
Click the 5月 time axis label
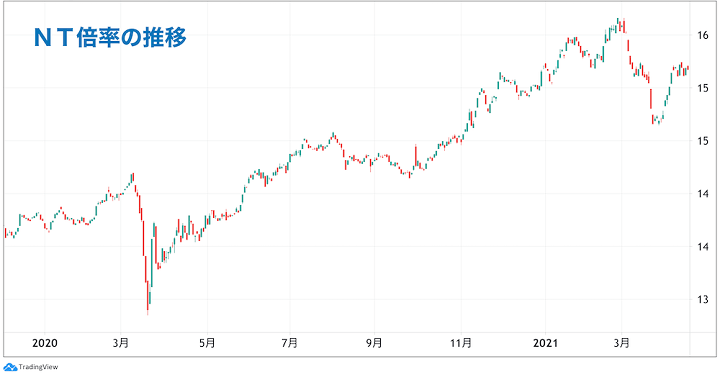207,343
